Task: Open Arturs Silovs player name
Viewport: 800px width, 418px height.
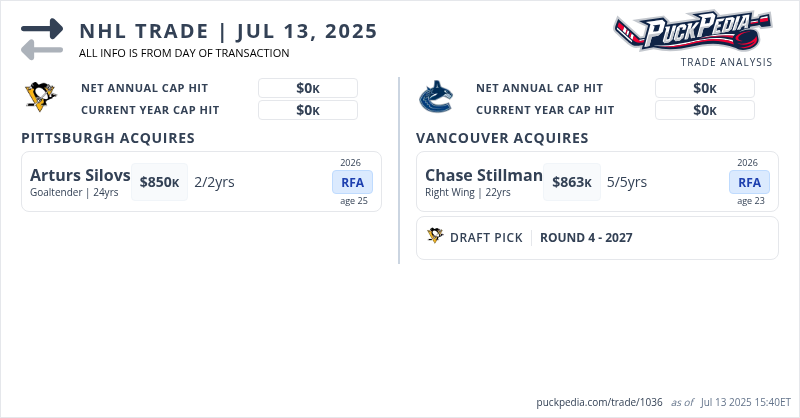Action: click(x=80, y=175)
